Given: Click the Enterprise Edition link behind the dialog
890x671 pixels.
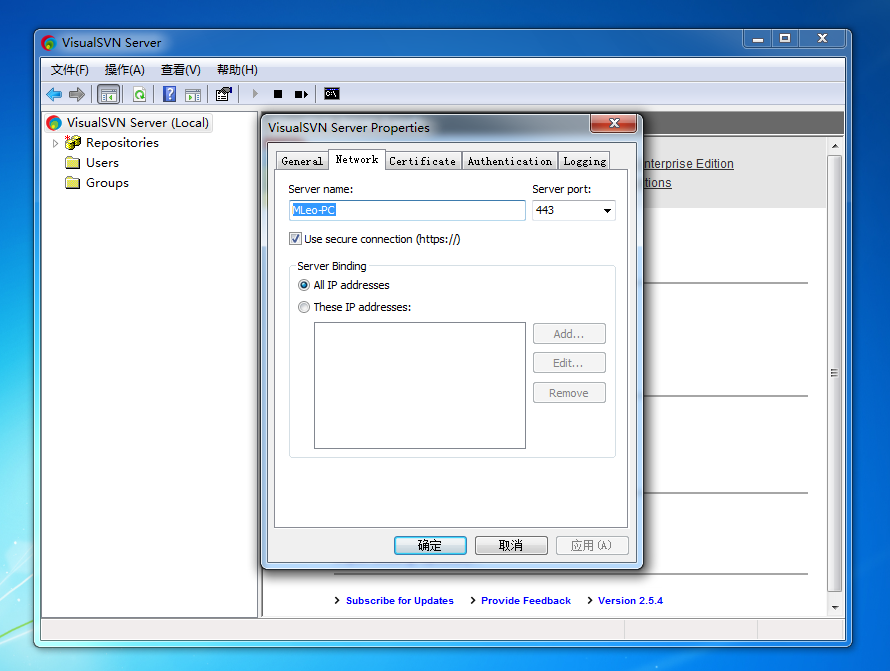Looking at the screenshot, I should click(689, 163).
